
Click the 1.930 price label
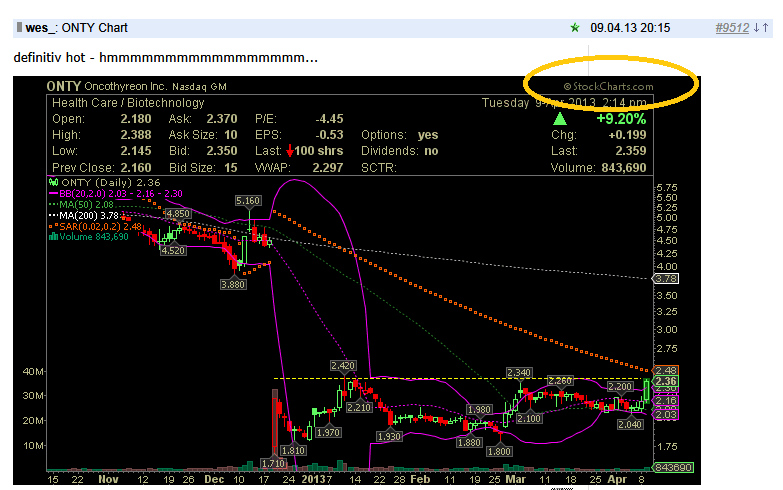click(x=389, y=437)
